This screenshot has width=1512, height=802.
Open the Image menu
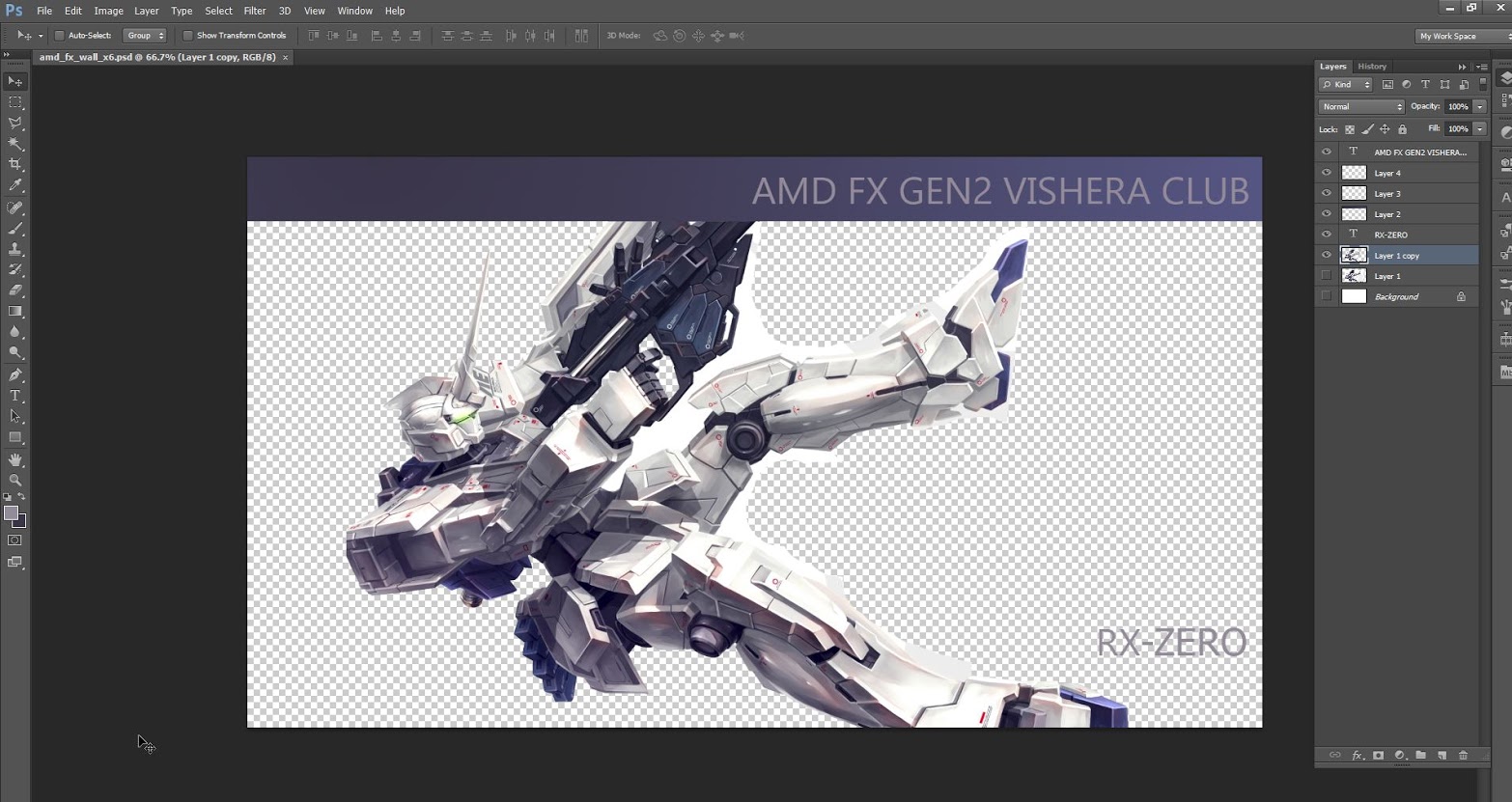tap(108, 11)
